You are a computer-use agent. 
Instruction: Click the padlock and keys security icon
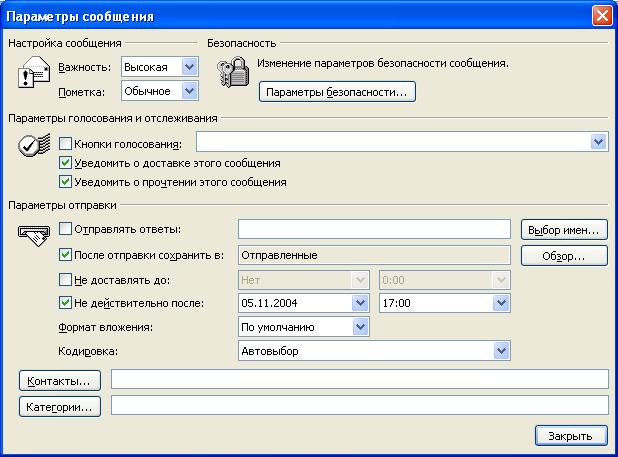click(x=233, y=72)
